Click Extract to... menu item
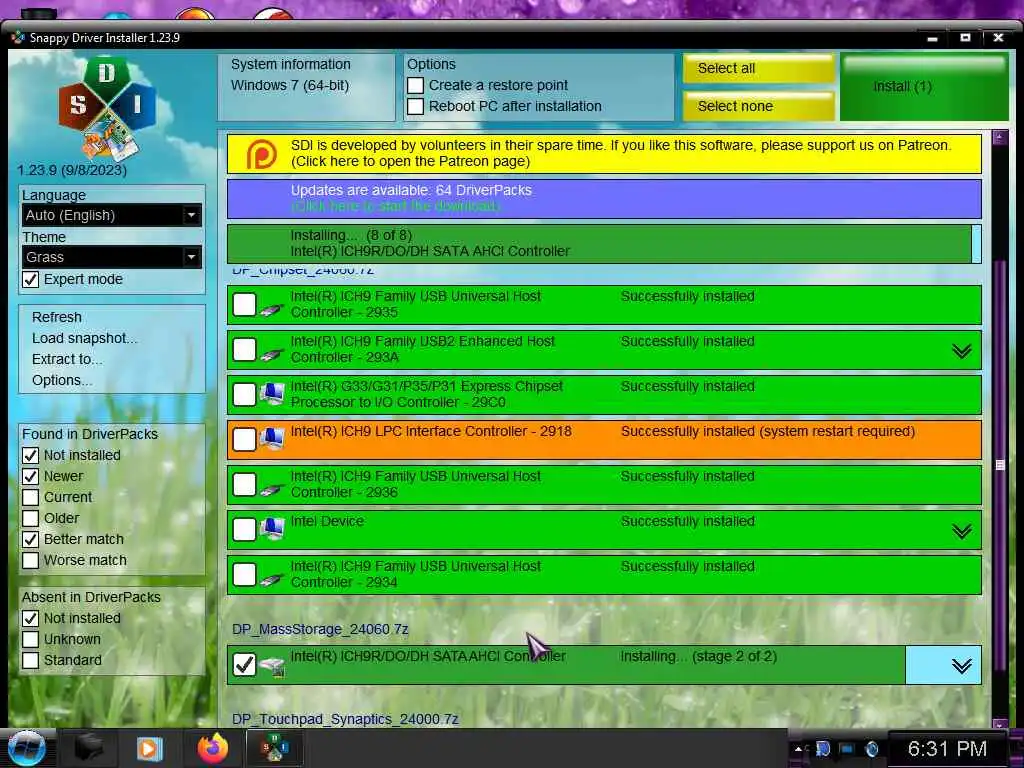The height and width of the screenshot is (768, 1024). point(67,359)
